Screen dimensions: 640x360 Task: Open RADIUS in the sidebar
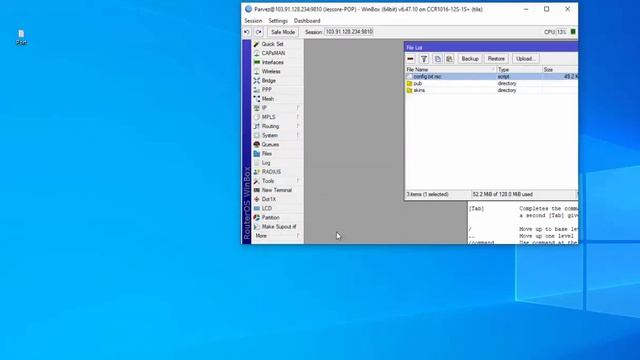tap(271, 172)
